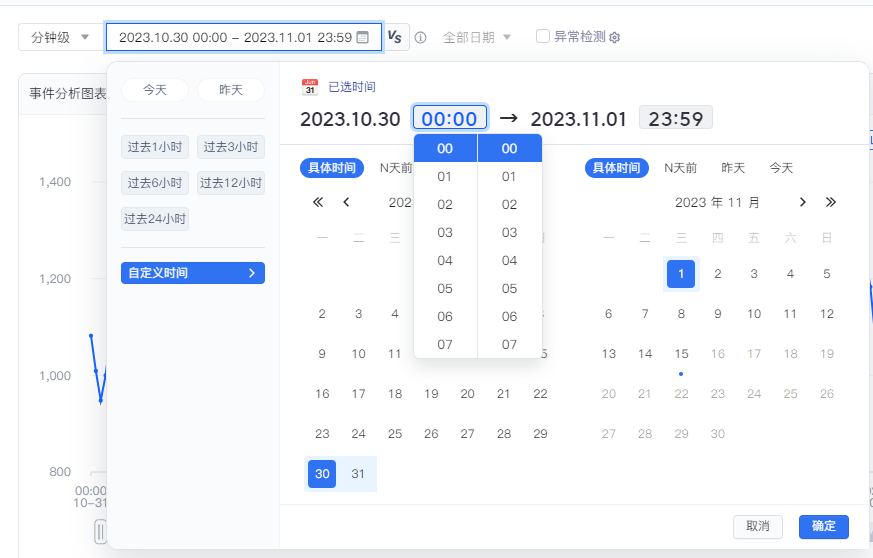Go to previous month with left arrow

click(346, 202)
